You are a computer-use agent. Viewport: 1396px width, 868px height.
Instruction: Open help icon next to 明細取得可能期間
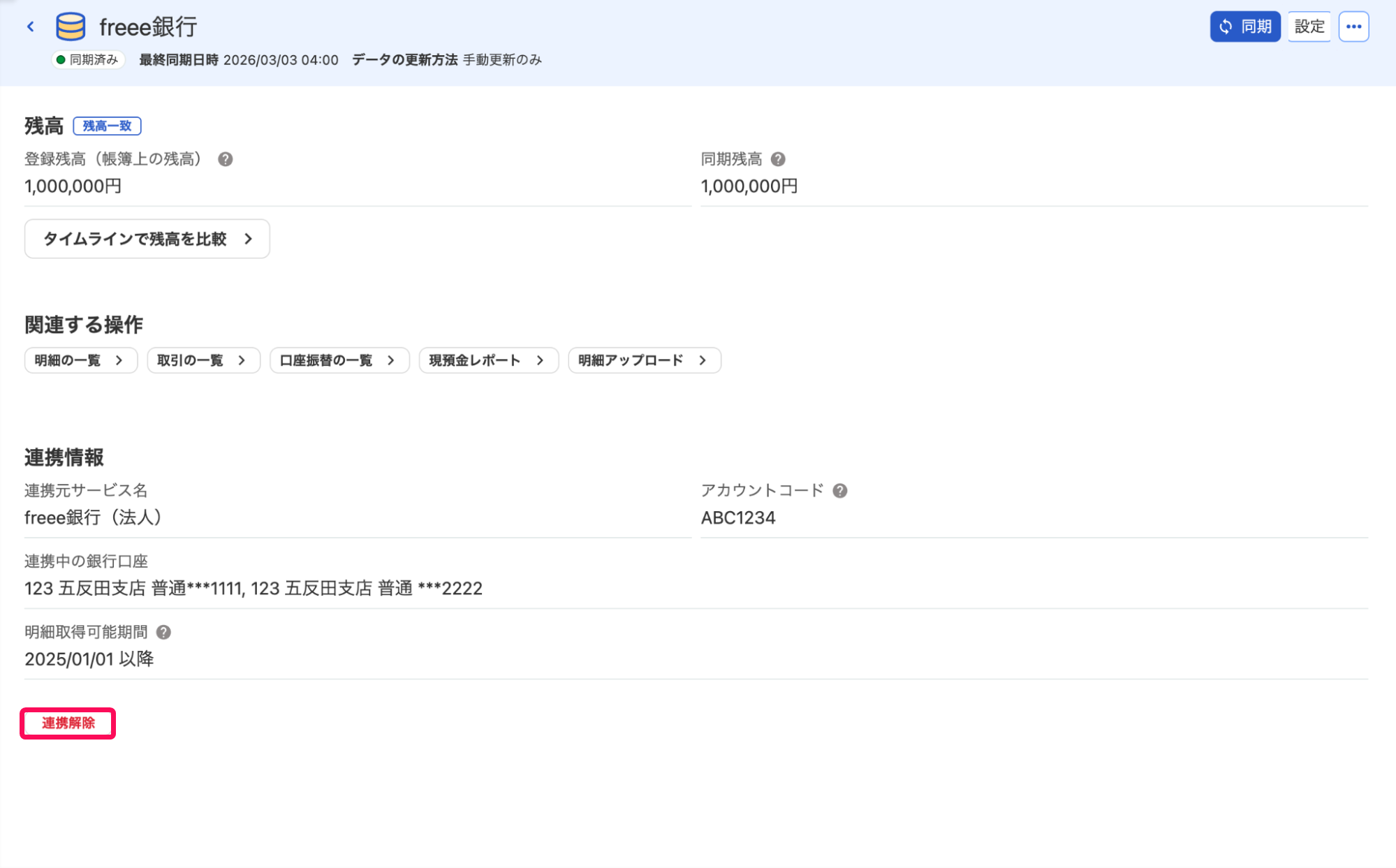tap(163, 632)
